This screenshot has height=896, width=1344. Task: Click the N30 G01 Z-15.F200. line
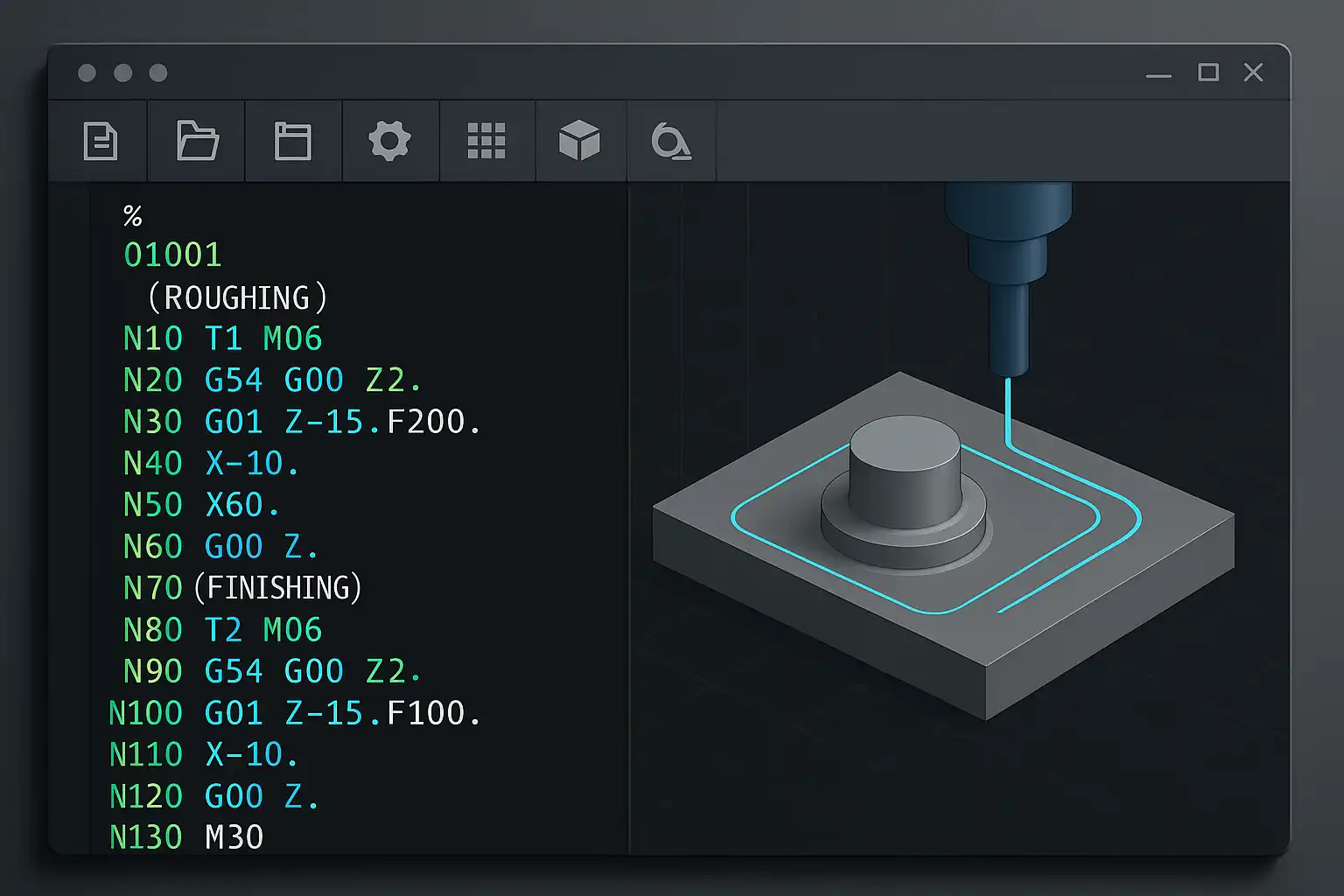302,422
